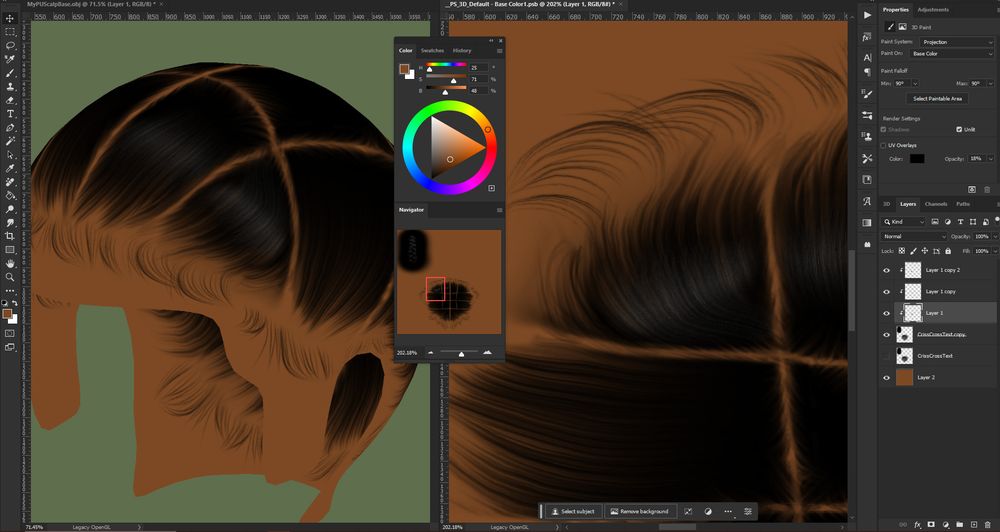
Task: Select the Eraser tool
Action: coord(10,100)
